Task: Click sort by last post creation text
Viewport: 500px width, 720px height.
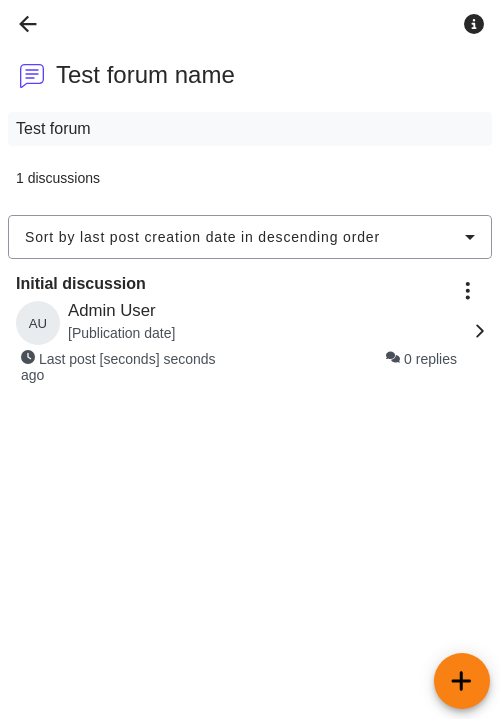Action: (x=202, y=237)
